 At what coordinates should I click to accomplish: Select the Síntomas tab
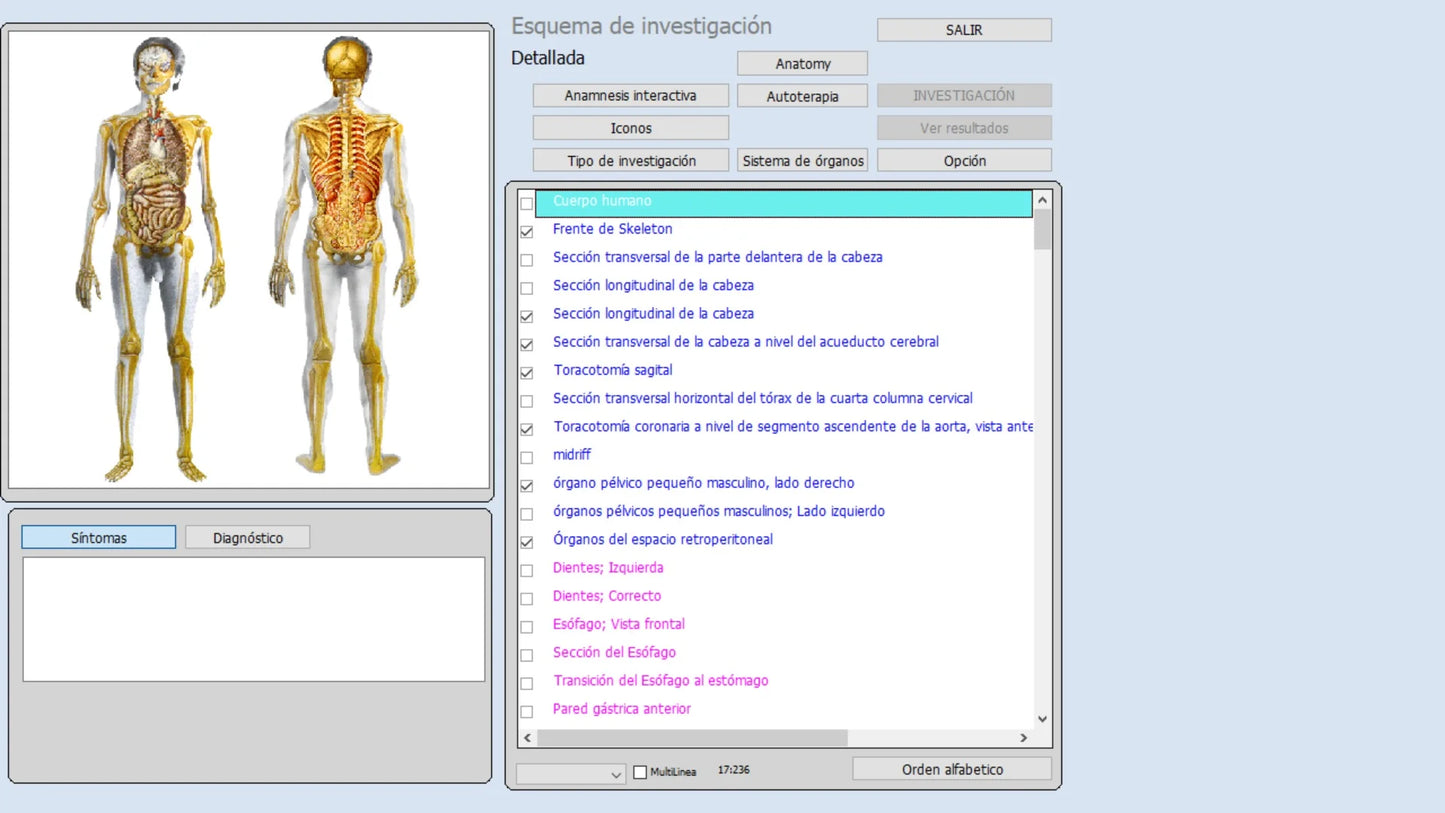point(98,538)
